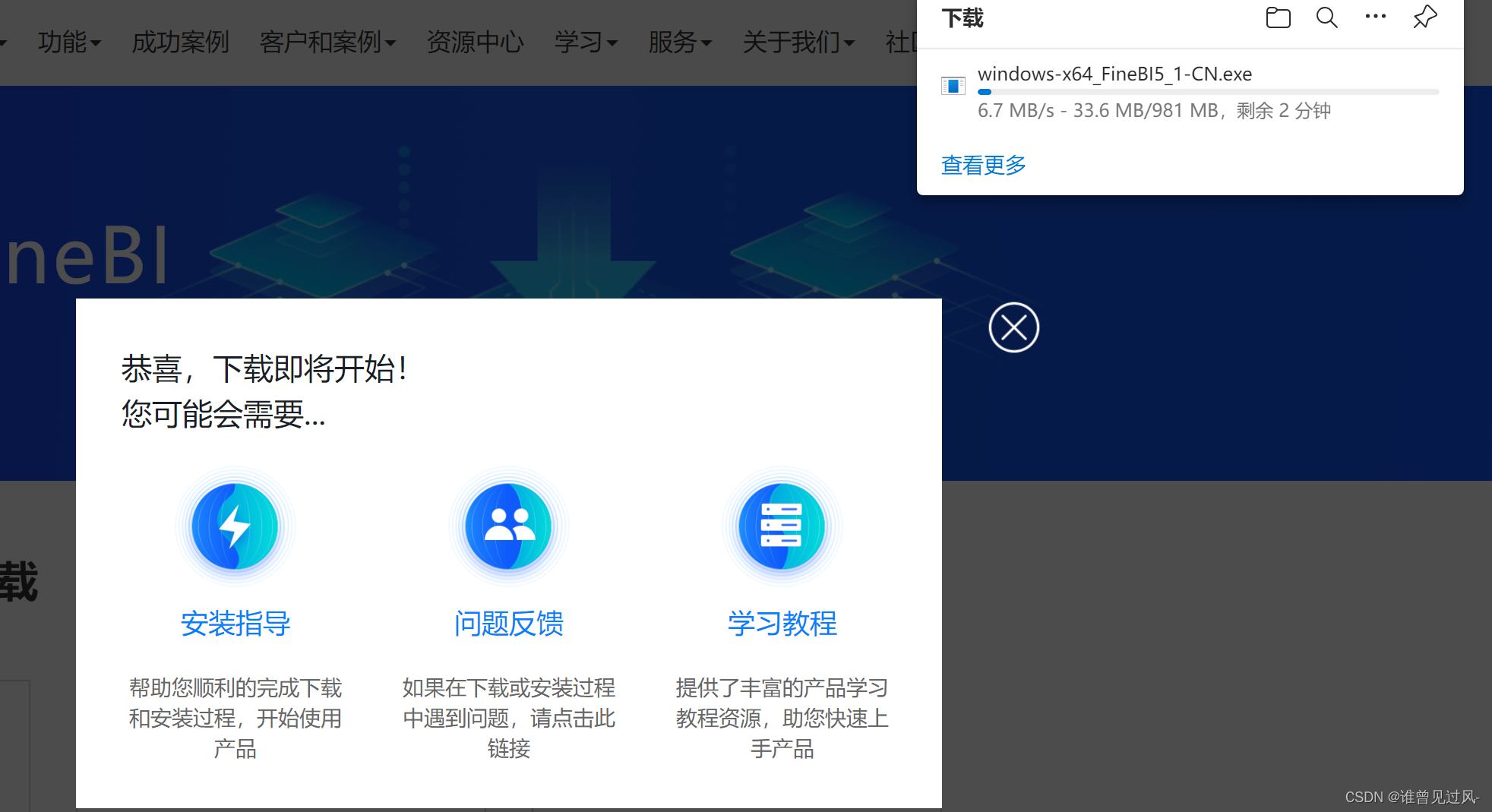Click the 下载 panel title
The height and width of the screenshot is (812, 1492).
pyautogui.click(x=962, y=17)
